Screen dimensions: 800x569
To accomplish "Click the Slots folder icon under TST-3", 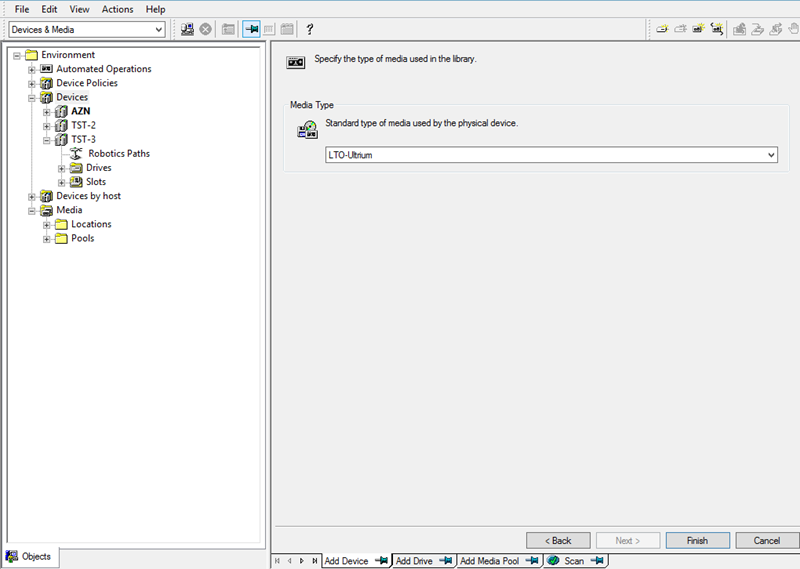I will pyautogui.click(x=76, y=182).
